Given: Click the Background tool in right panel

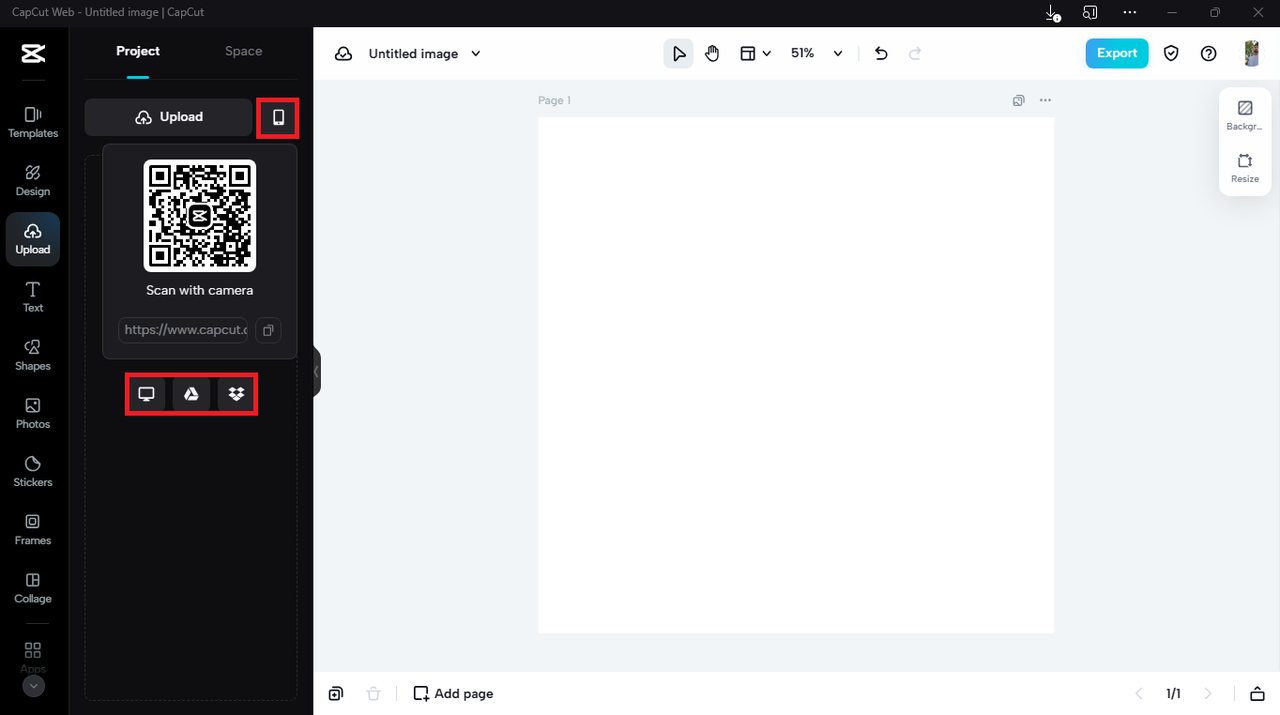Looking at the screenshot, I should click(x=1245, y=115).
